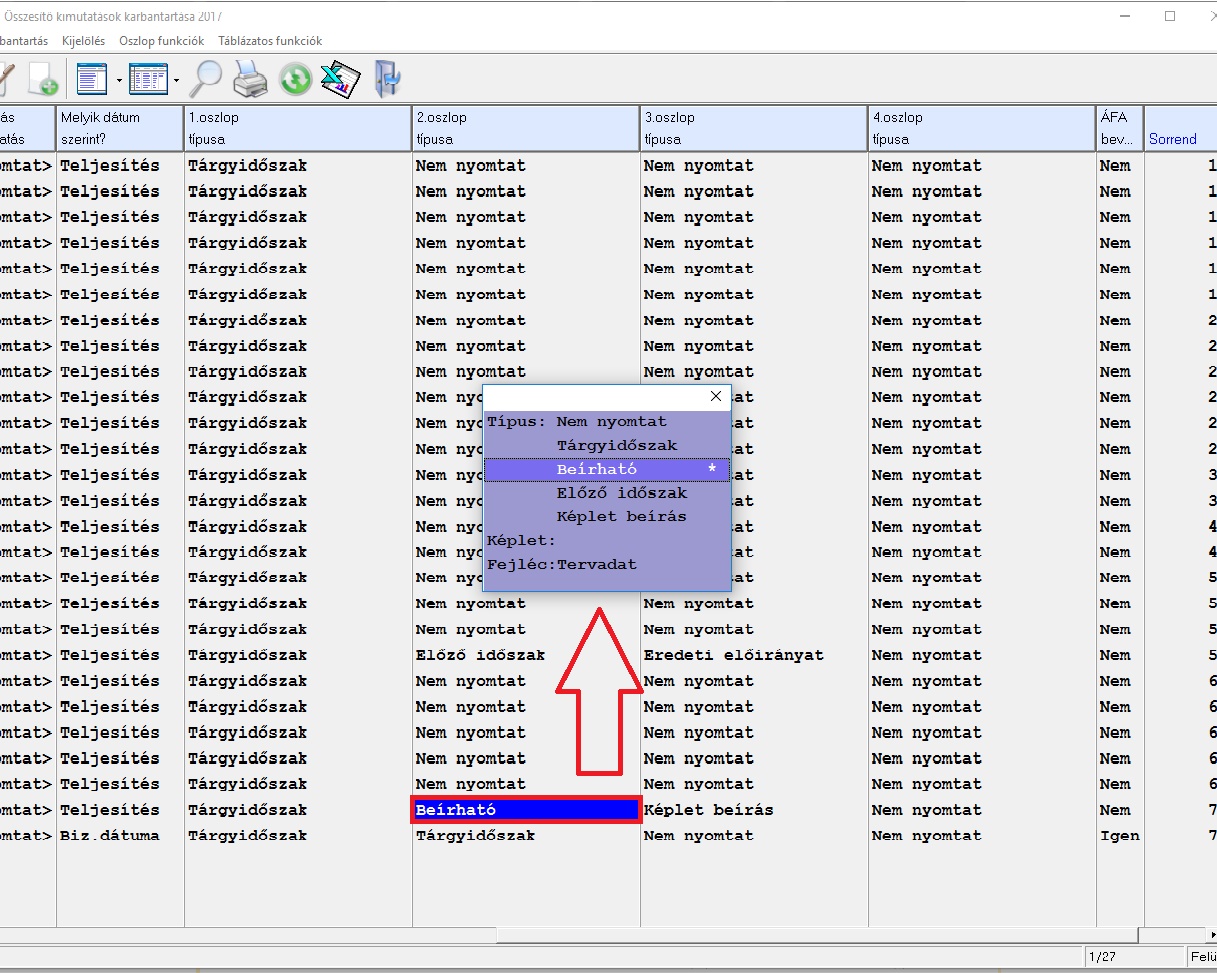Click the magnifying glass search icon

coord(207,78)
